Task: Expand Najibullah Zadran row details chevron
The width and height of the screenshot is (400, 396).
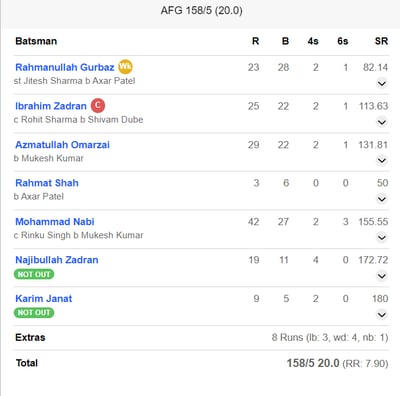Action: (382, 276)
